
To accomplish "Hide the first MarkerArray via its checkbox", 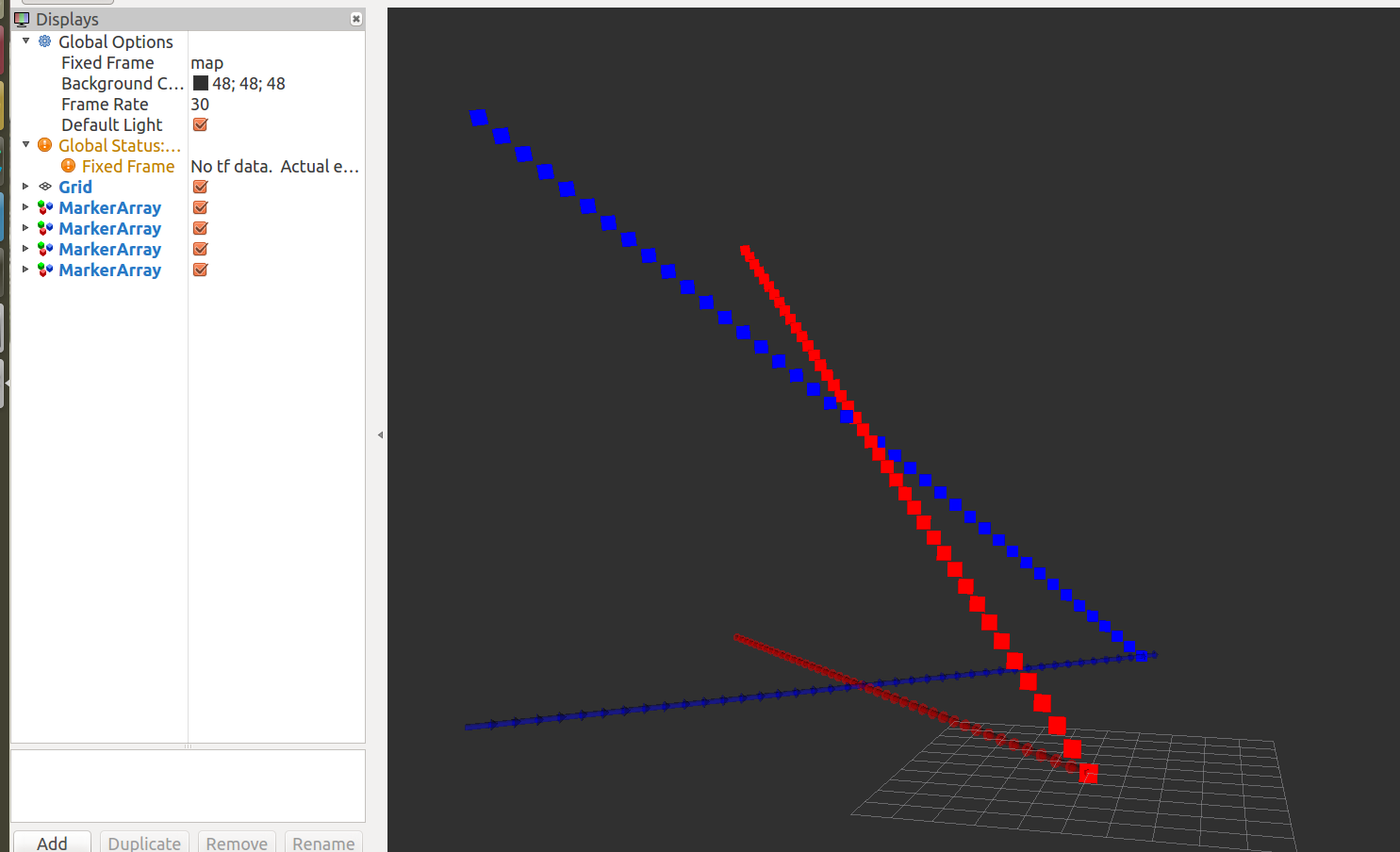I will pos(199,207).
